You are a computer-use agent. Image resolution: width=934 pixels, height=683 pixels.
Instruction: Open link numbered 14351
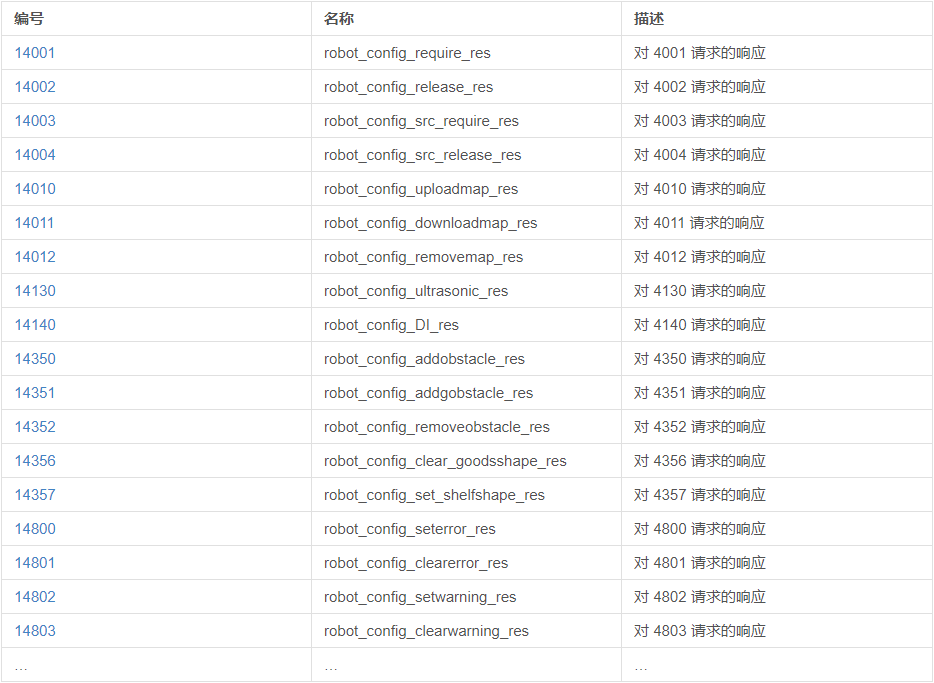click(x=35, y=393)
